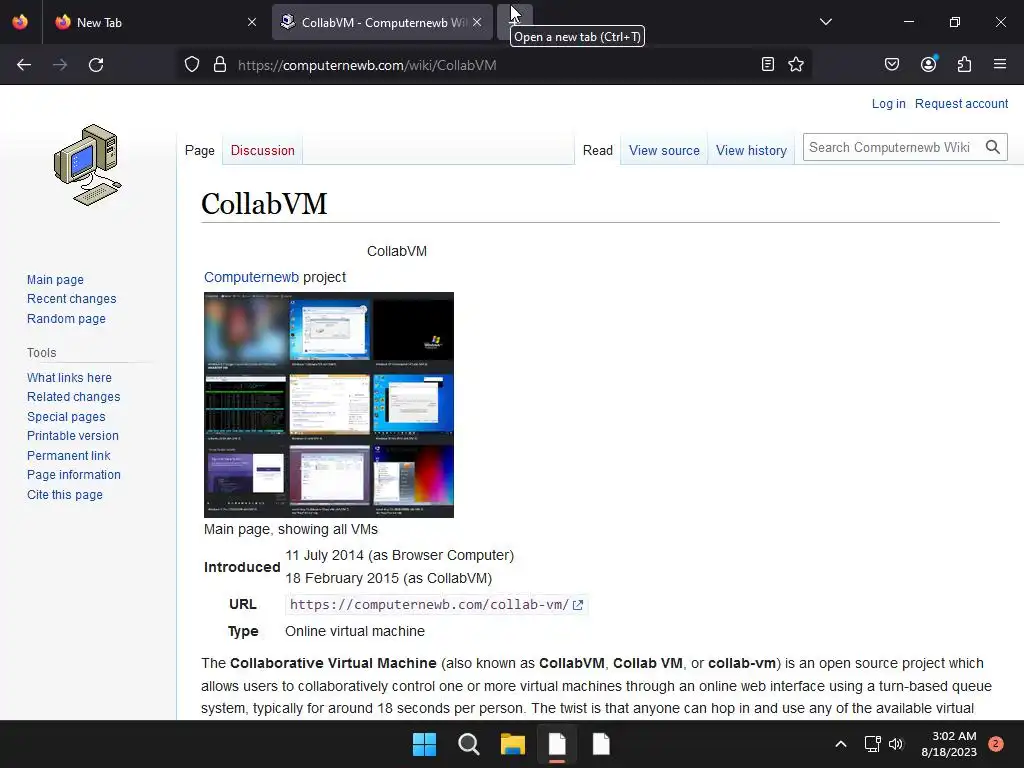Go back to the previous page
Screen dimensions: 1024x768
tap(24, 65)
